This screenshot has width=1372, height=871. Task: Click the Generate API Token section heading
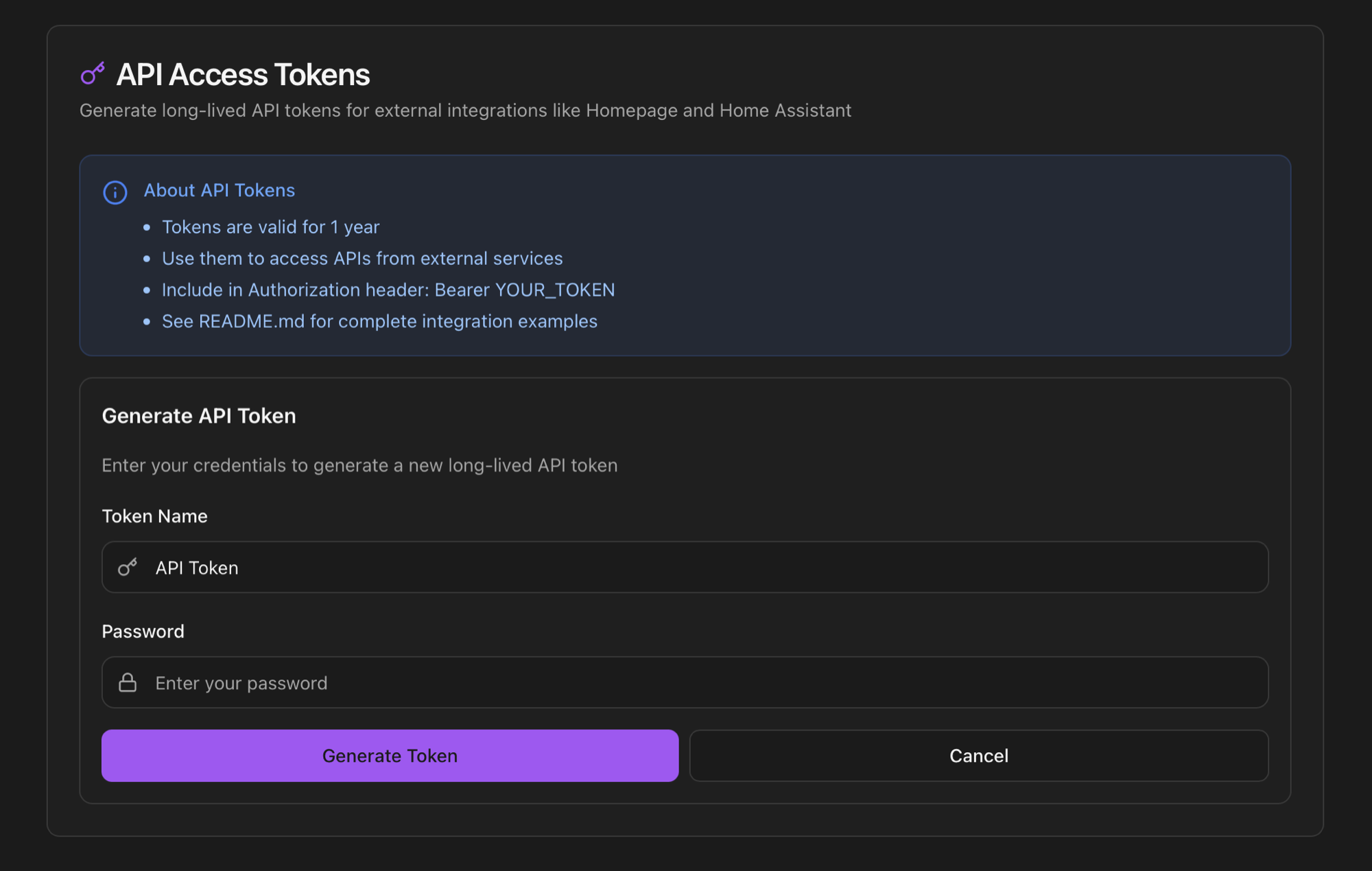point(199,416)
